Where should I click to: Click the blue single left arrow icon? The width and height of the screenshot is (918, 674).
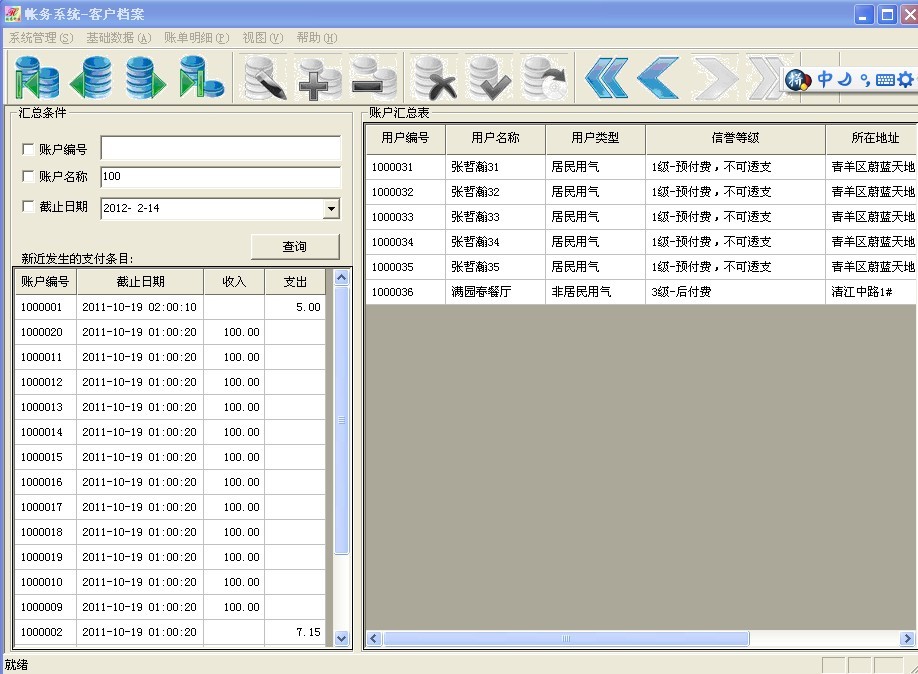pos(658,77)
